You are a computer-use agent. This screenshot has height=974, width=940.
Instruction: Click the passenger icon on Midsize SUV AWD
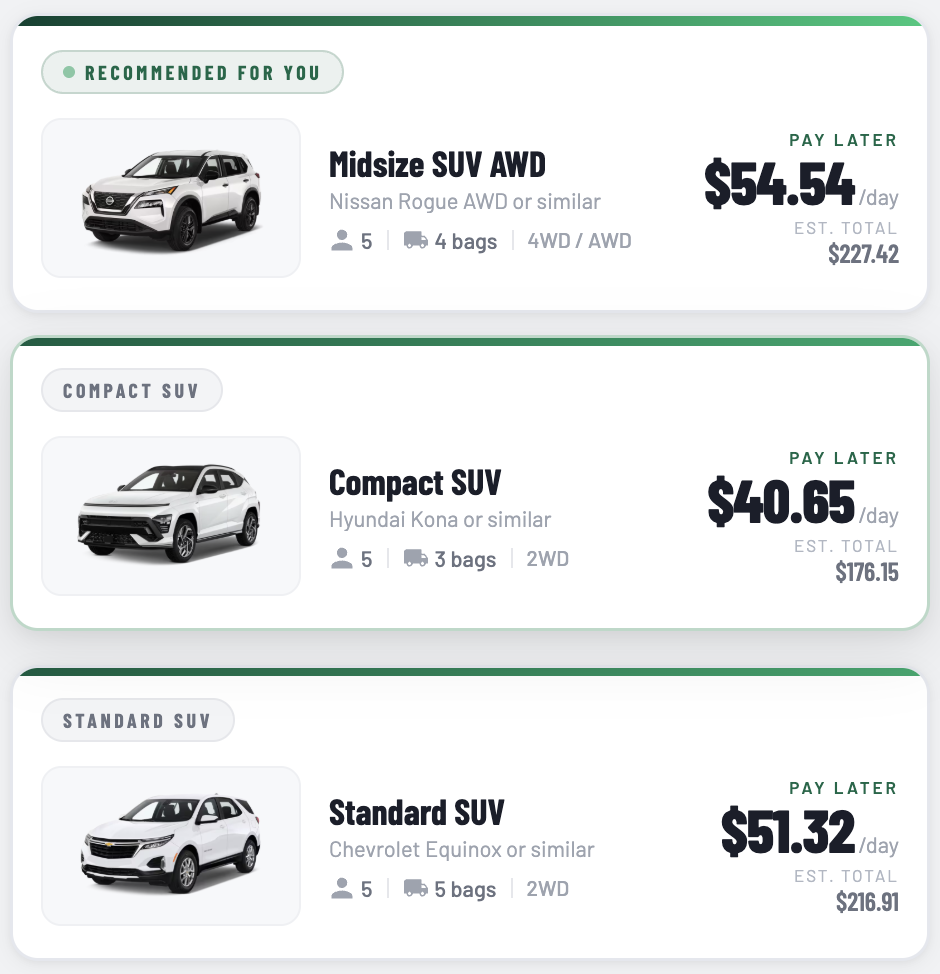(x=342, y=240)
